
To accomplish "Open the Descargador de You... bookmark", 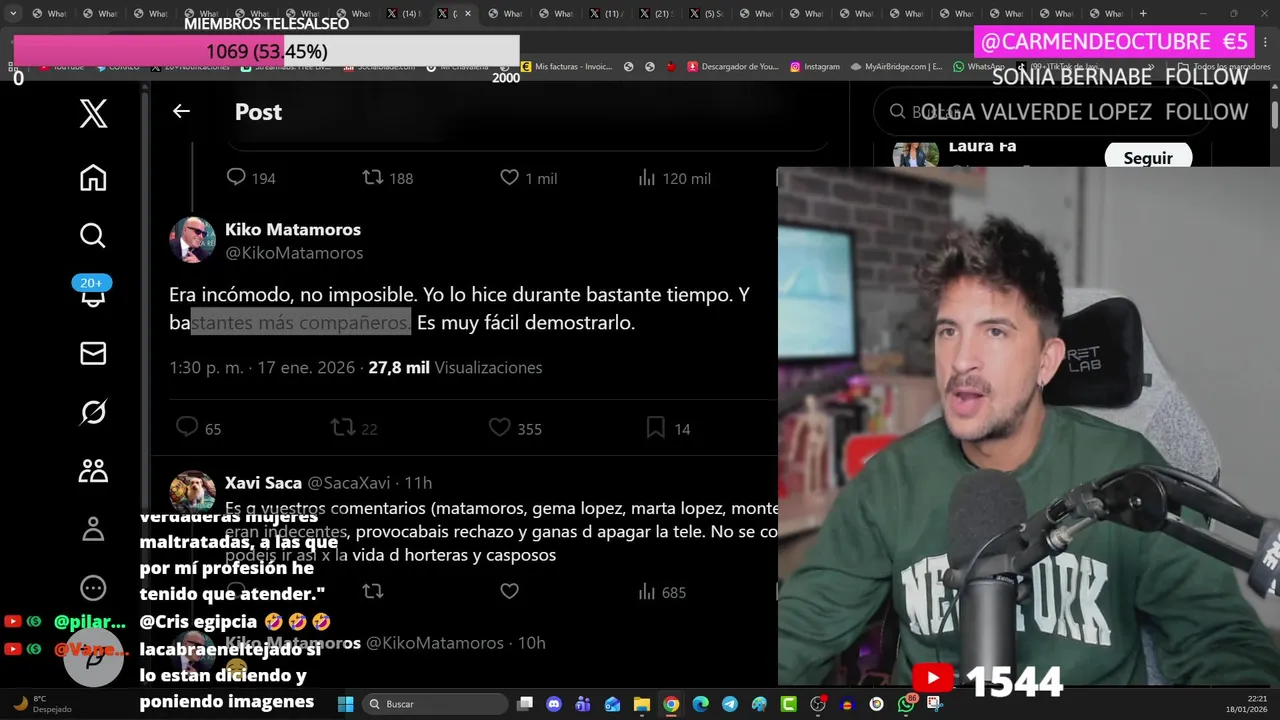I will [733, 67].
